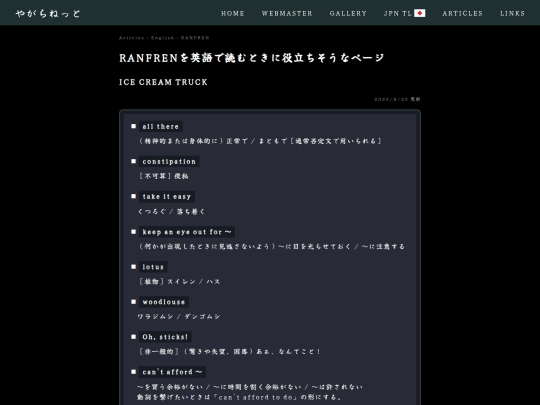This screenshot has height=405, width=540.
Task: Click the definition 〜を買う余裕がない
Action: [x=250, y=387]
